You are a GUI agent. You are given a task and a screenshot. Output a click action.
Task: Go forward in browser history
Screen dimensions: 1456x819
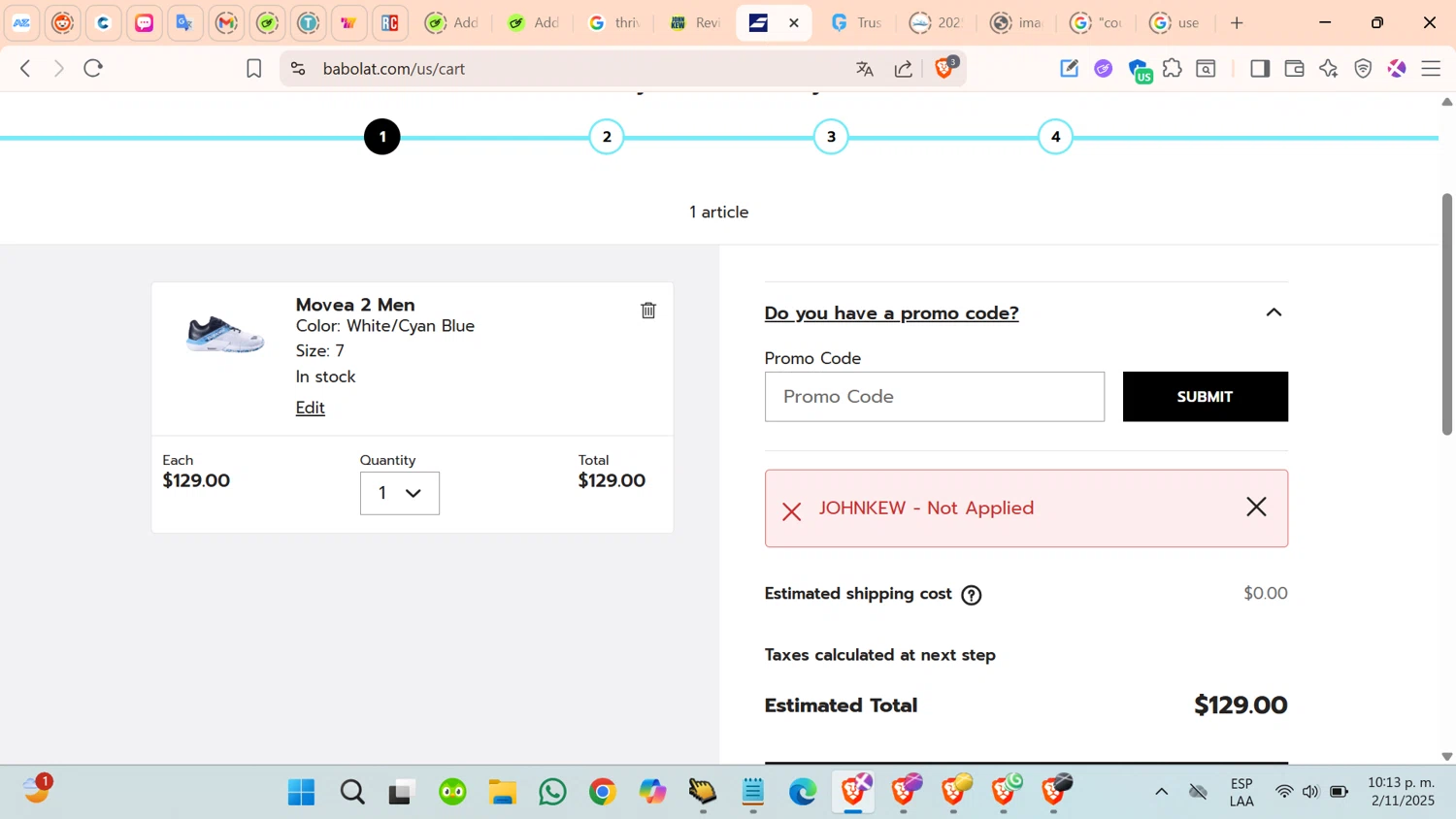click(x=59, y=68)
